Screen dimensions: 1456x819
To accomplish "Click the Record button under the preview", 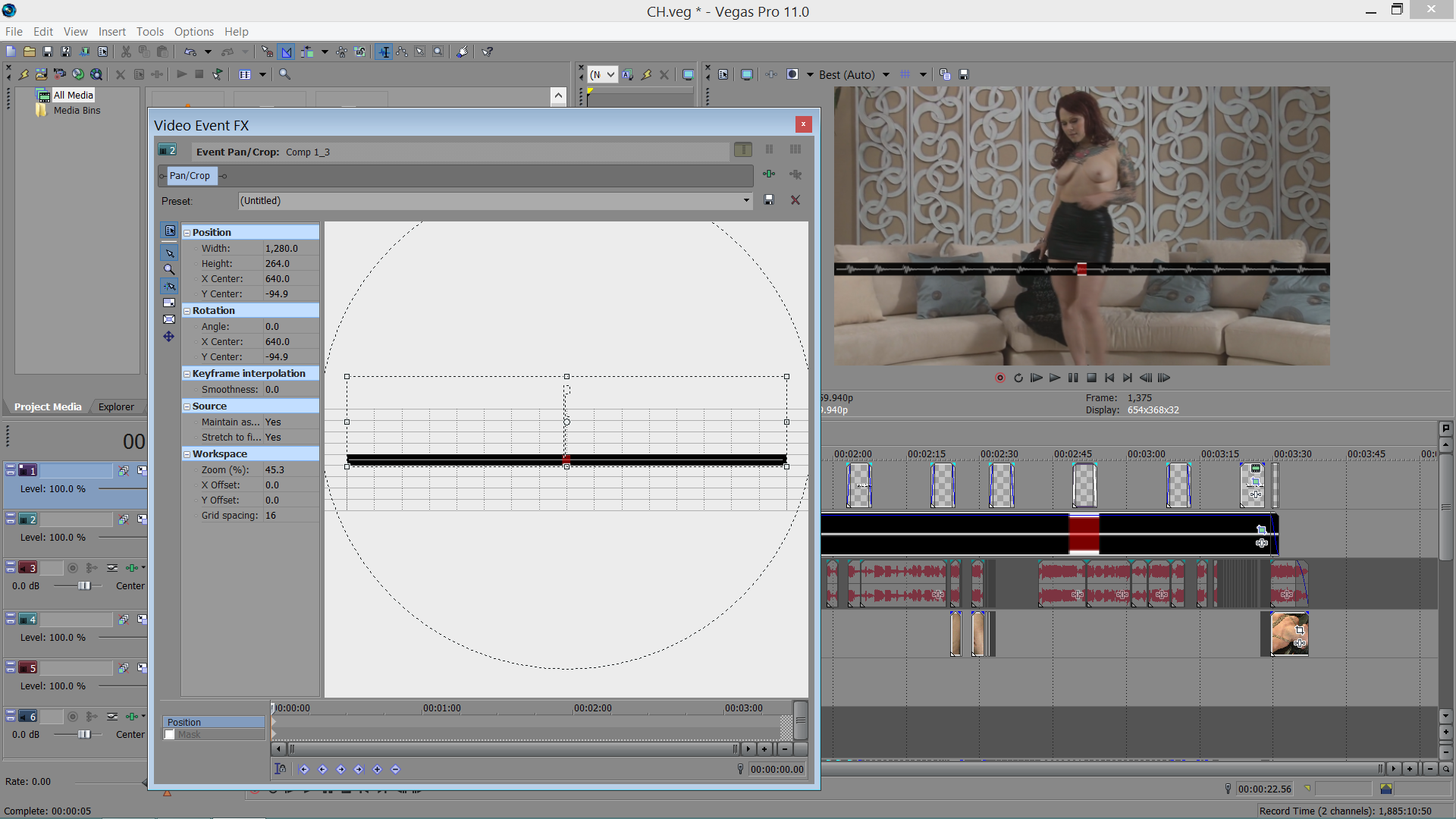I will pyautogui.click(x=1000, y=378).
